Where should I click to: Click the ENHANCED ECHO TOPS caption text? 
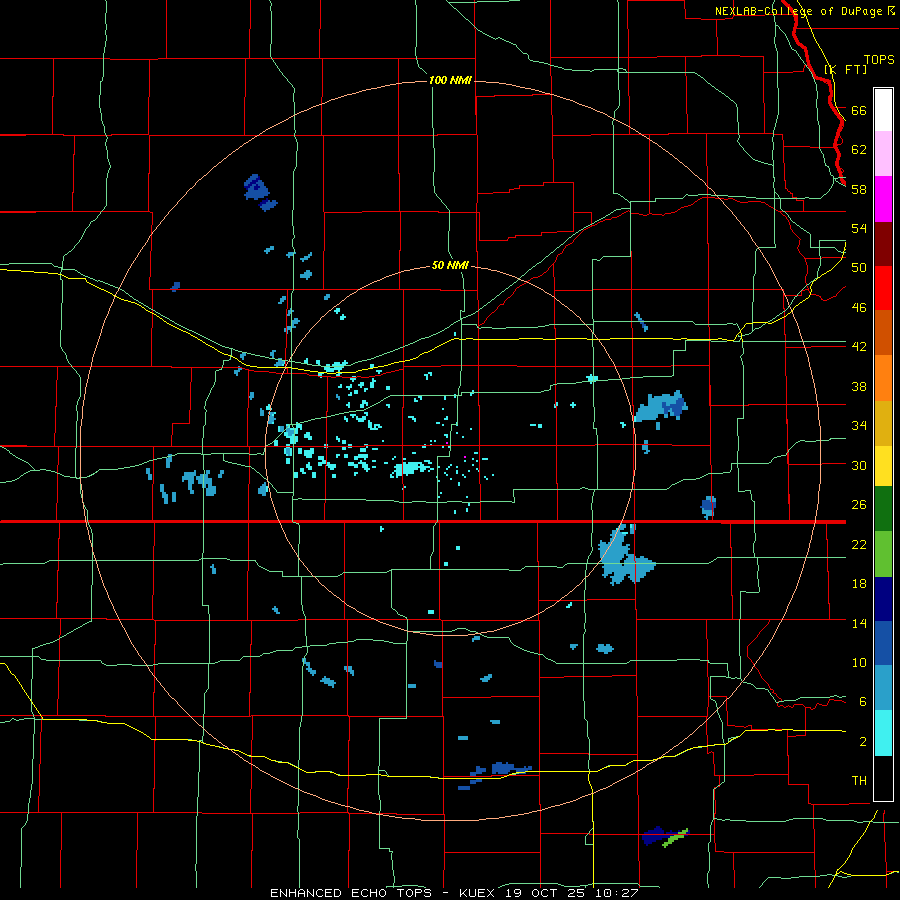351,893
